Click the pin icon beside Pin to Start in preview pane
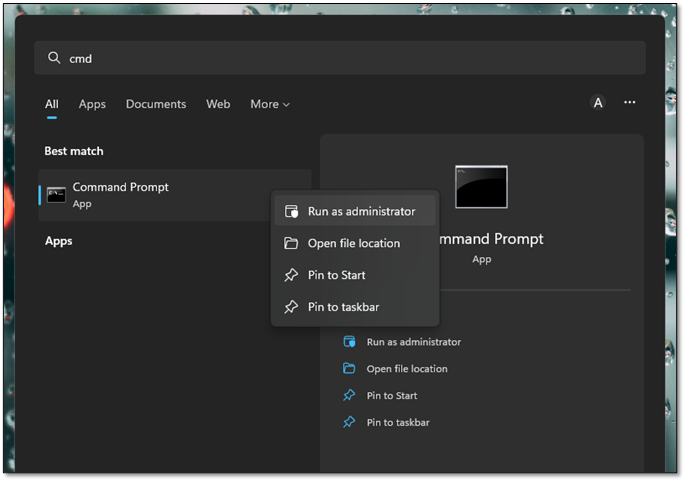 tap(349, 396)
